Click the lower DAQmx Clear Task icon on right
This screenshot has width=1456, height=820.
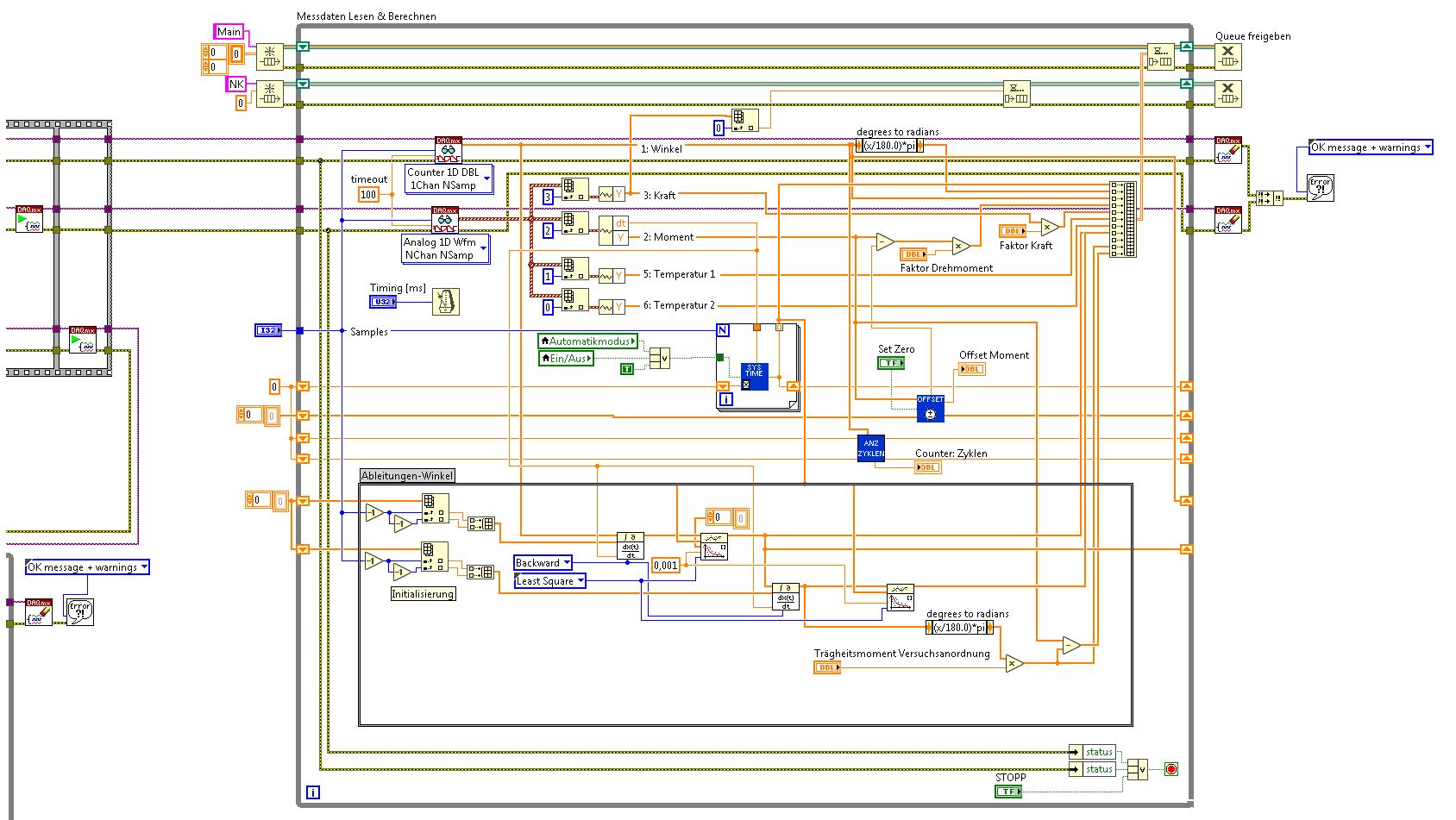point(1228,220)
